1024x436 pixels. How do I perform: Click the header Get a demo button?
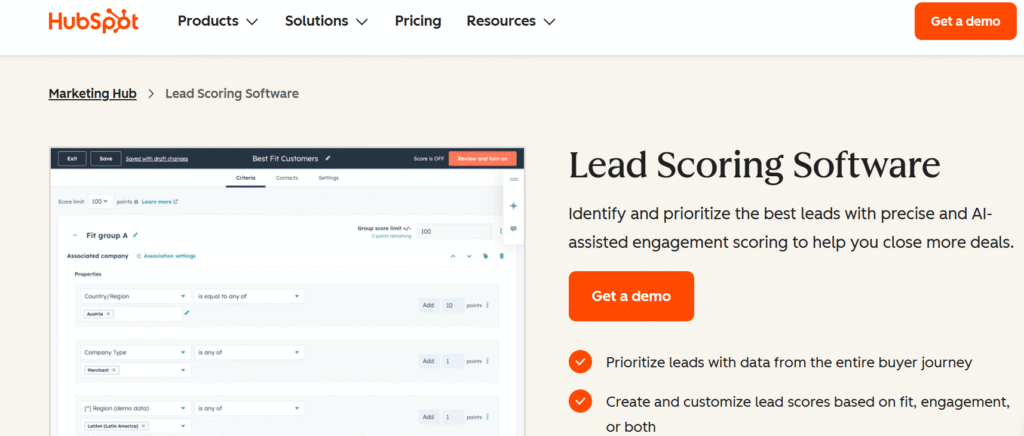click(x=965, y=21)
